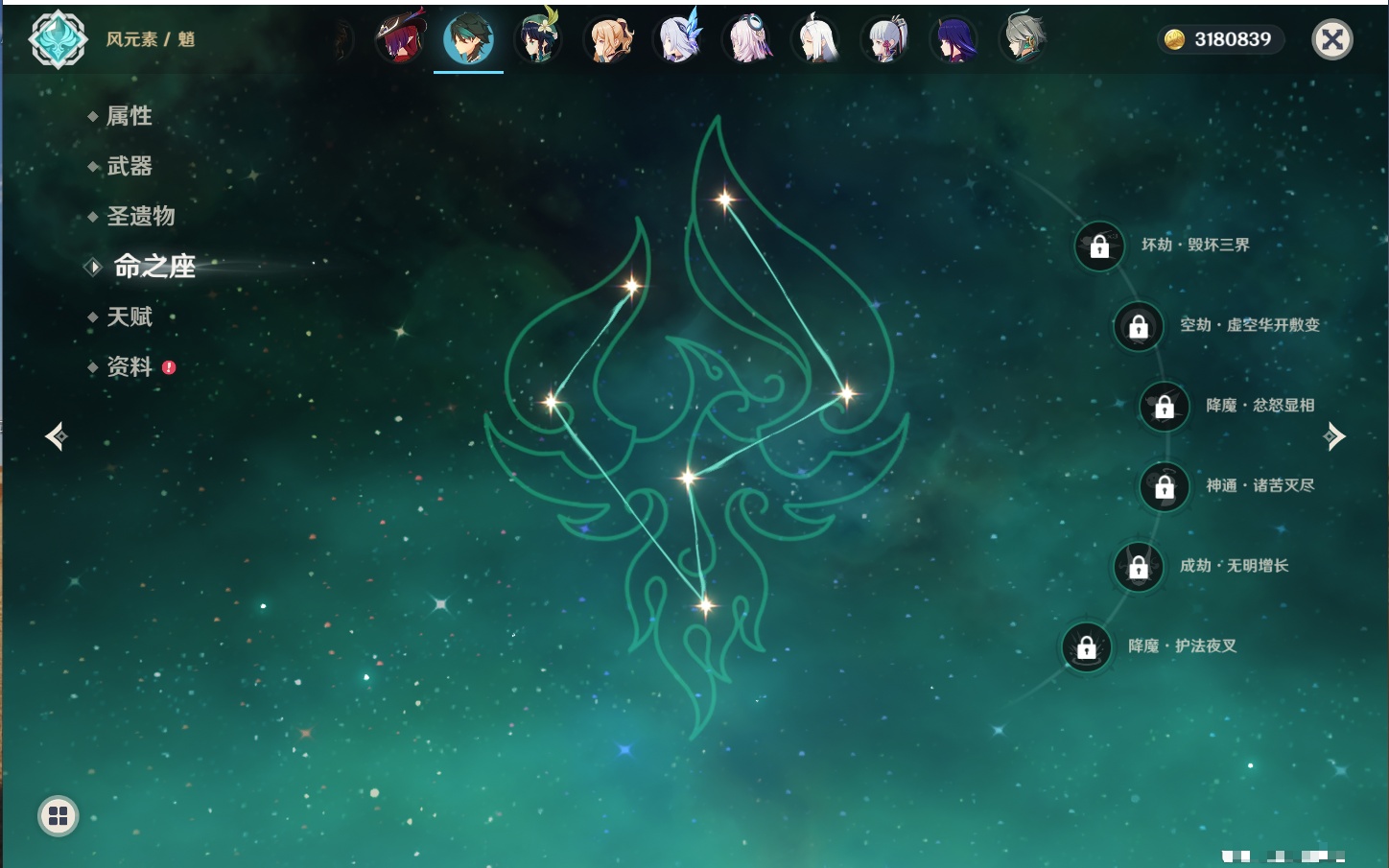The height and width of the screenshot is (868, 1389).
Task: Click lock icon for 坏劫·毁坏三界
Action: (x=1099, y=246)
